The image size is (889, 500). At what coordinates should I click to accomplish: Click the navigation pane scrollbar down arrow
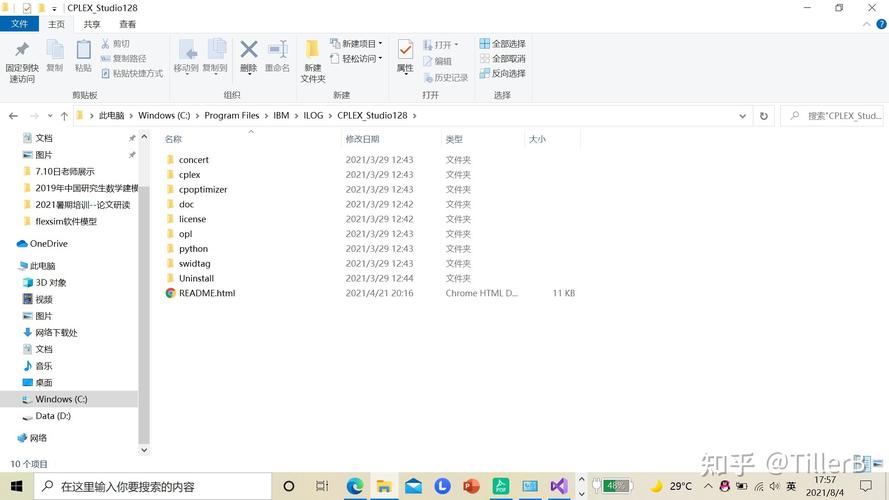pos(144,450)
